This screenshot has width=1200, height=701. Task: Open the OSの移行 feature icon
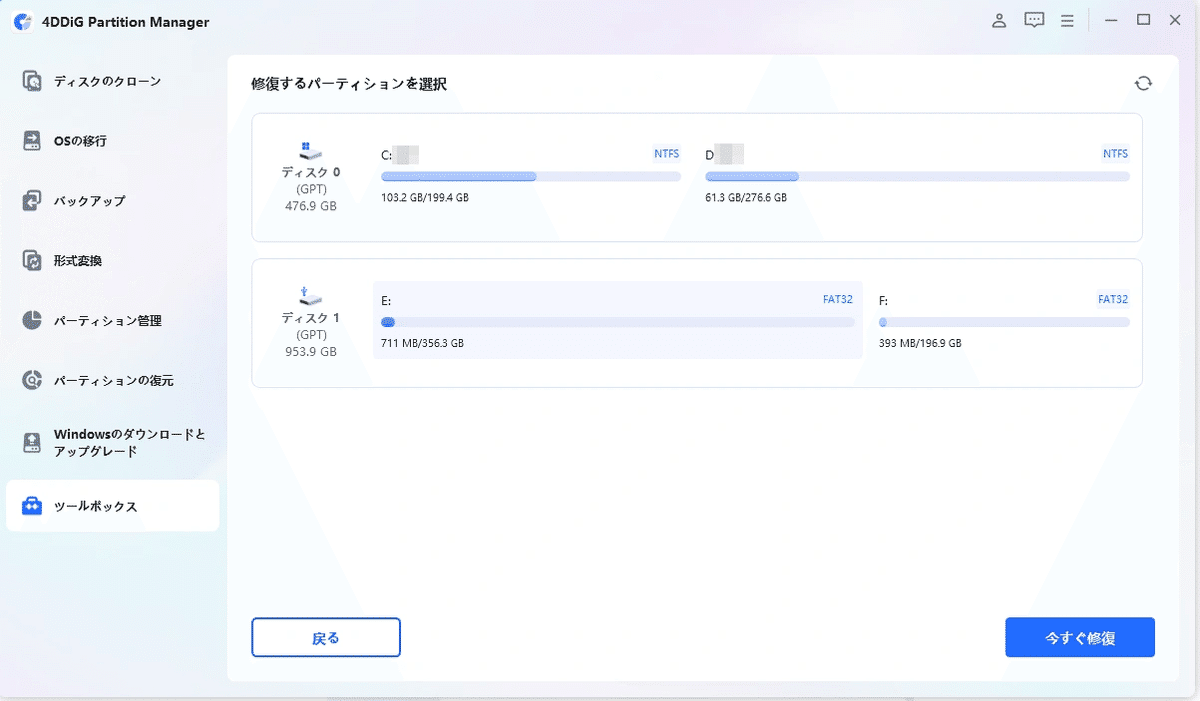pos(33,140)
